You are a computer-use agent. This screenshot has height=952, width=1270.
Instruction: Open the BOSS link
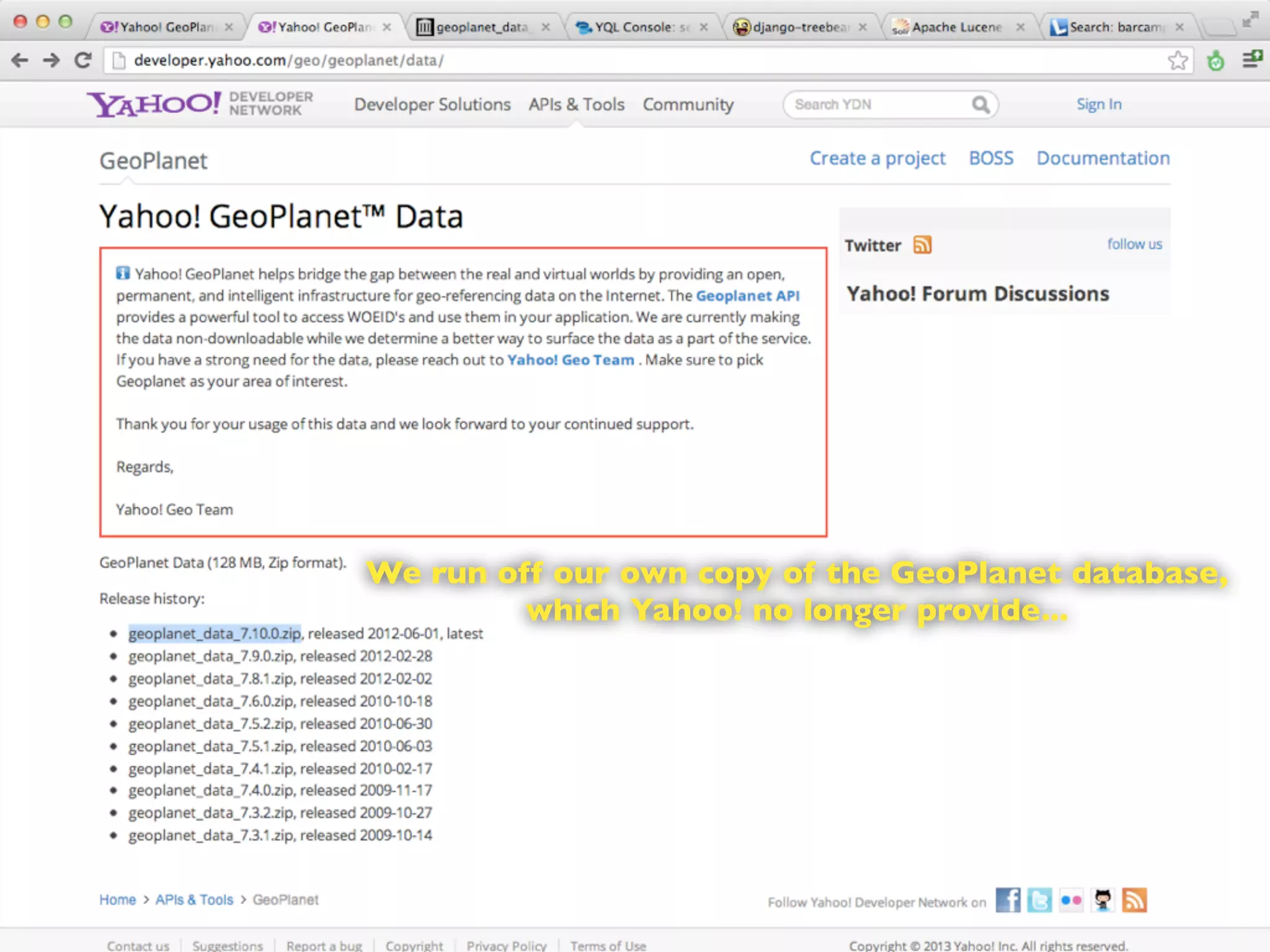(x=991, y=158)
